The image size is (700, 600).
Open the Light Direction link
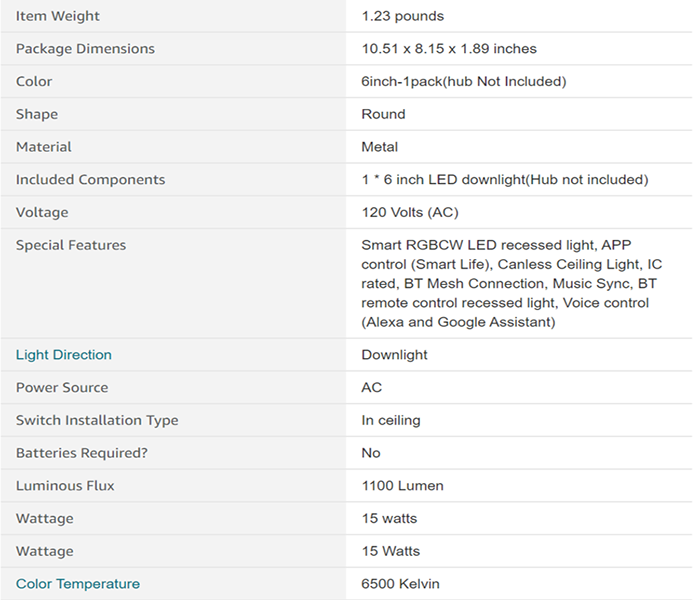coord(64,355)
